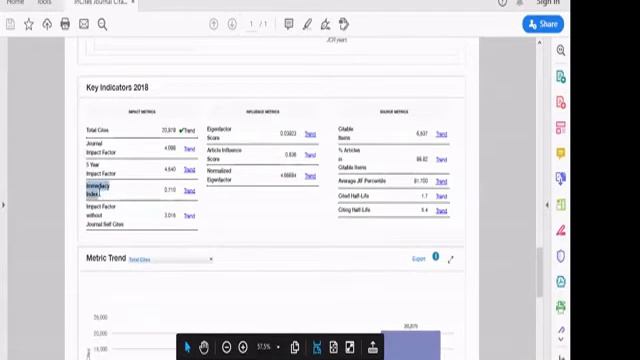Open Export PDF tool in sidebar
This screenshot has width=640, height=360.
coord(561,76)
